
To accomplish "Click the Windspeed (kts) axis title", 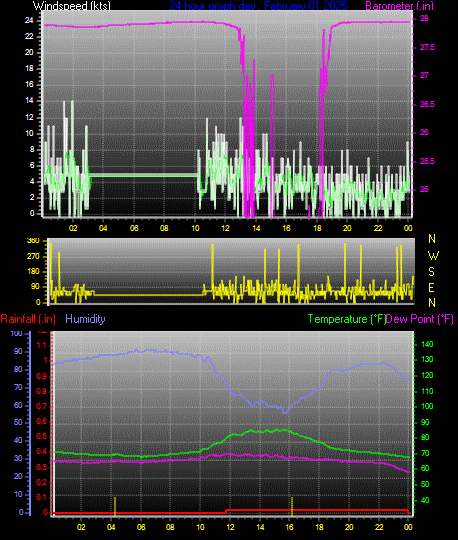I will point(72,5).
